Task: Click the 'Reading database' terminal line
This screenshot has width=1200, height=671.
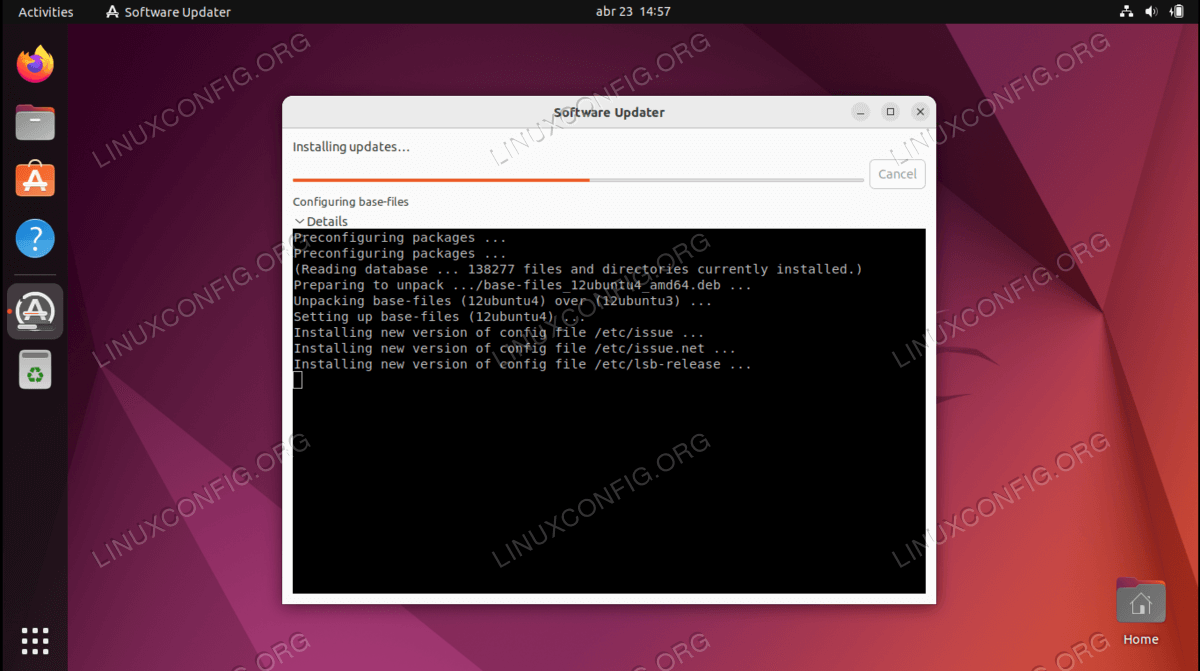Action: (578, 269)
